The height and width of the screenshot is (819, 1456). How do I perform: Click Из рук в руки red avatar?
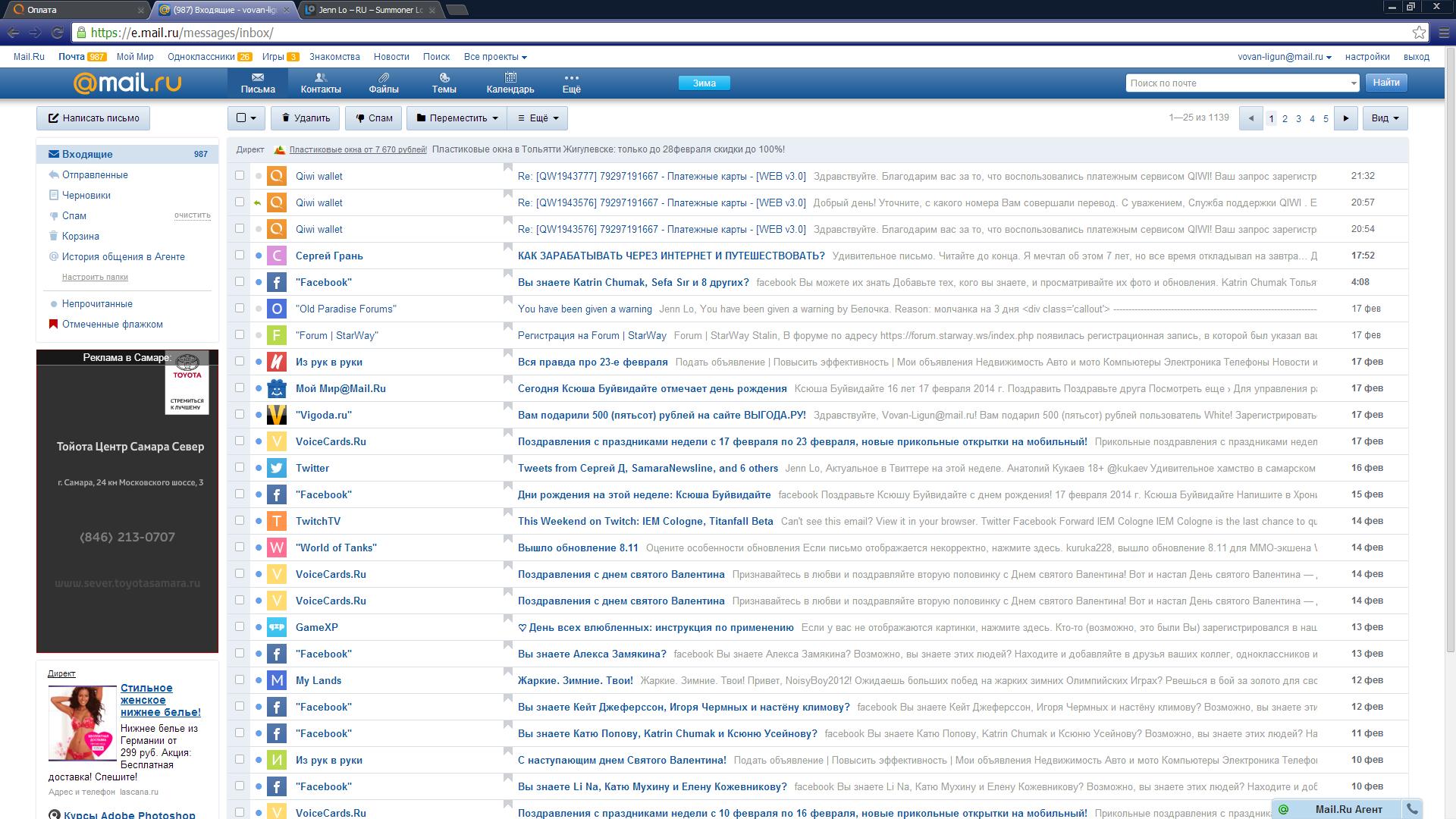tap(277, 362)
